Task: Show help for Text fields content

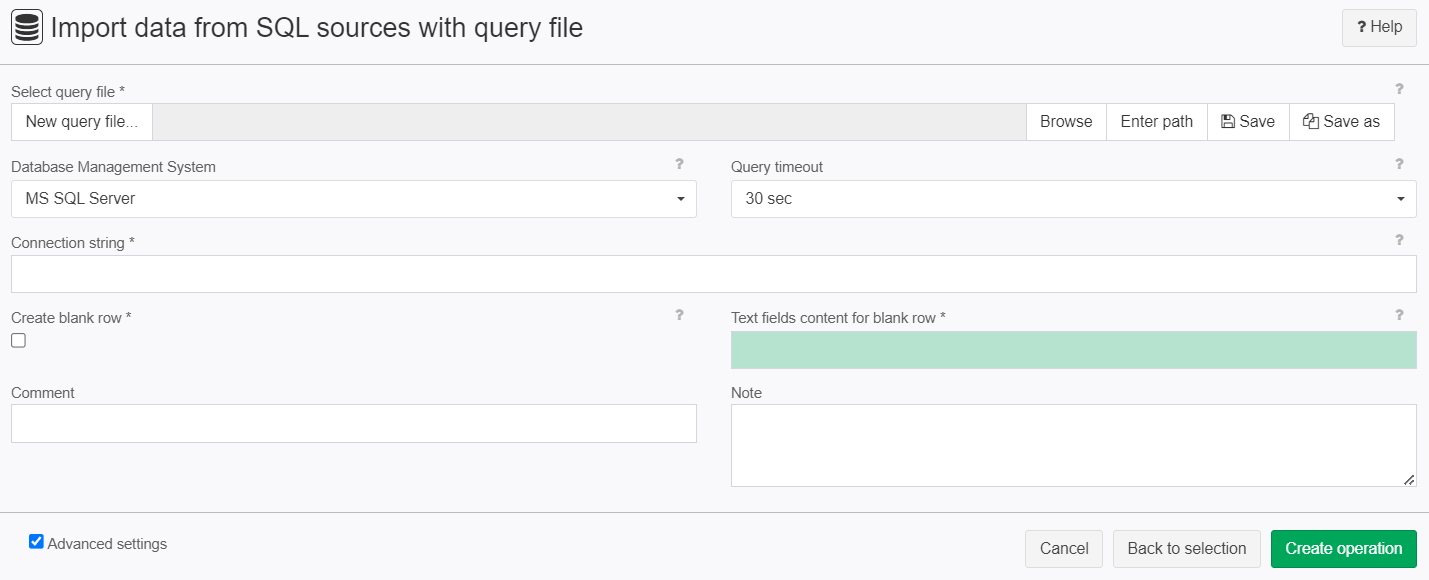Action: click(1399, 315)
